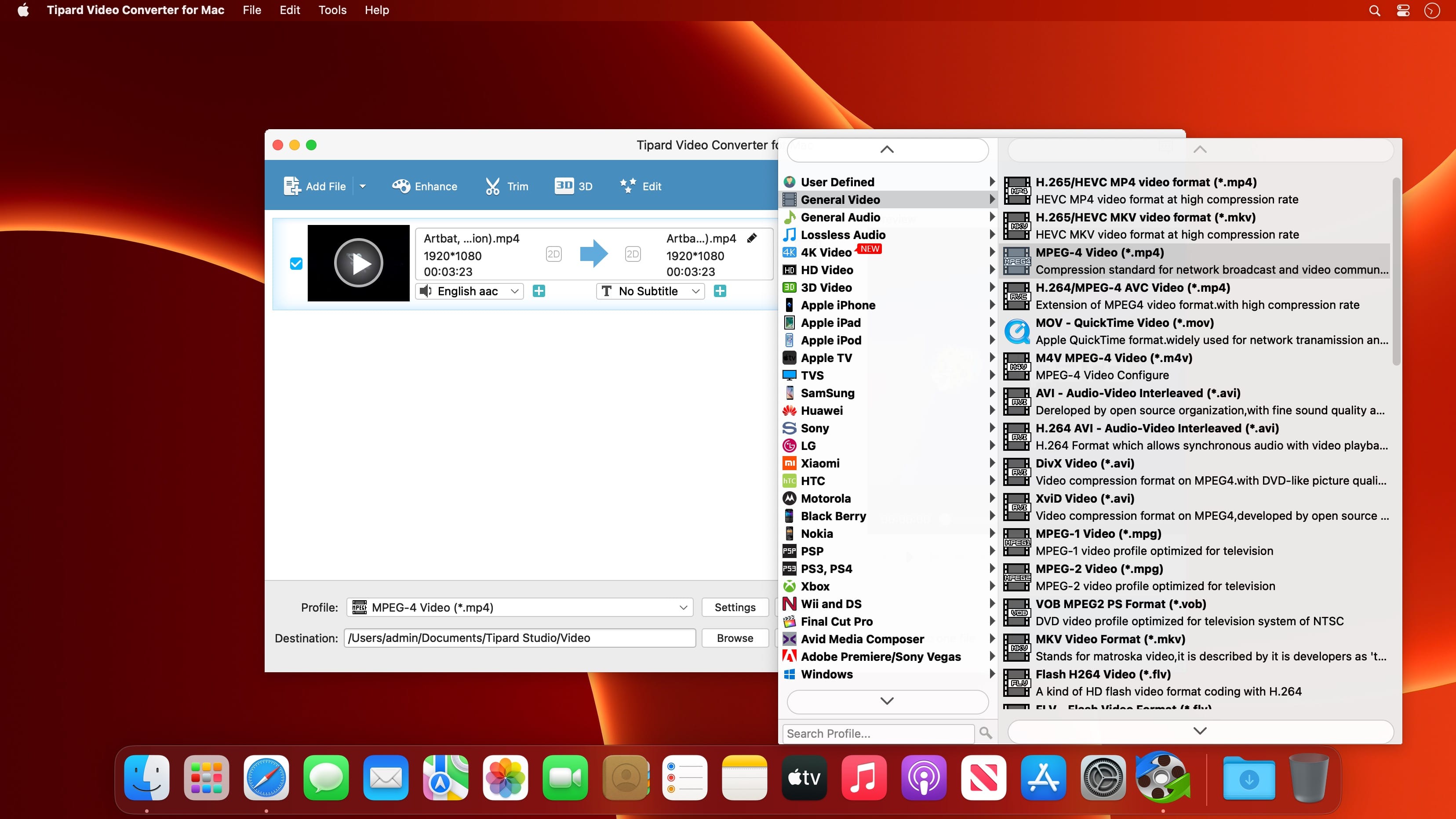Add audio track with the plus icon
The width and height of the screenshot is (1456, 819).
[x=539, y=291]
